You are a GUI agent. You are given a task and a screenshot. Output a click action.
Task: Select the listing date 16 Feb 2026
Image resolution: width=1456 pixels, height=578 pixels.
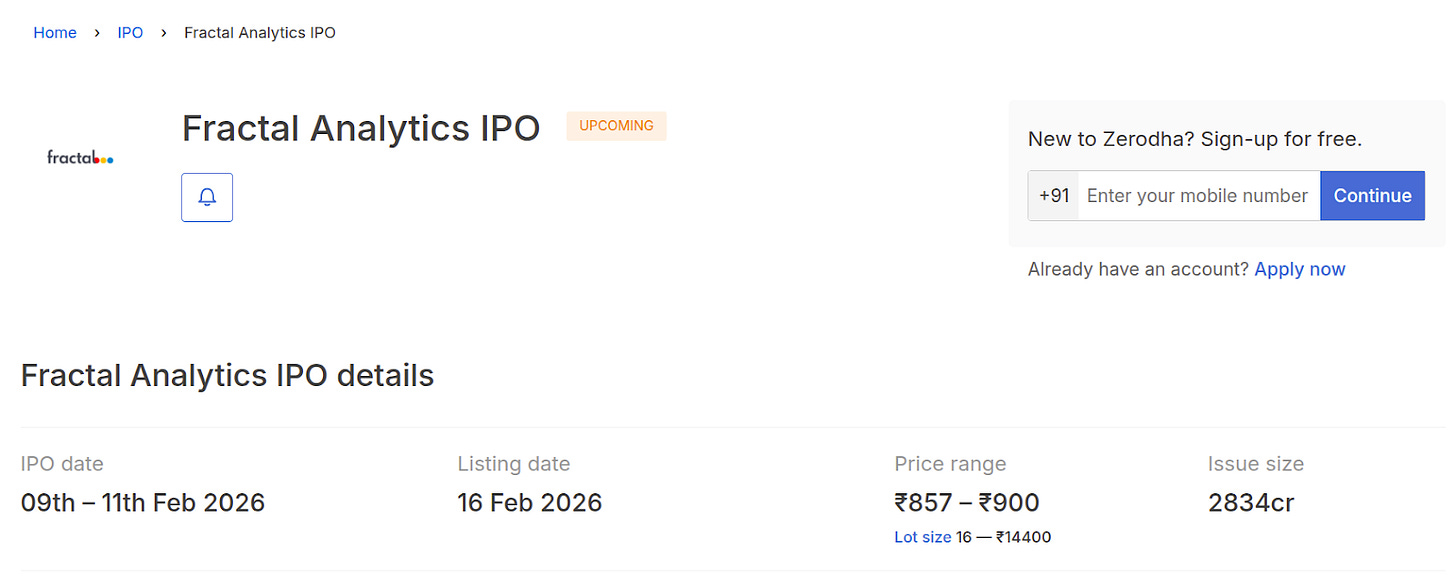(530, 502)
